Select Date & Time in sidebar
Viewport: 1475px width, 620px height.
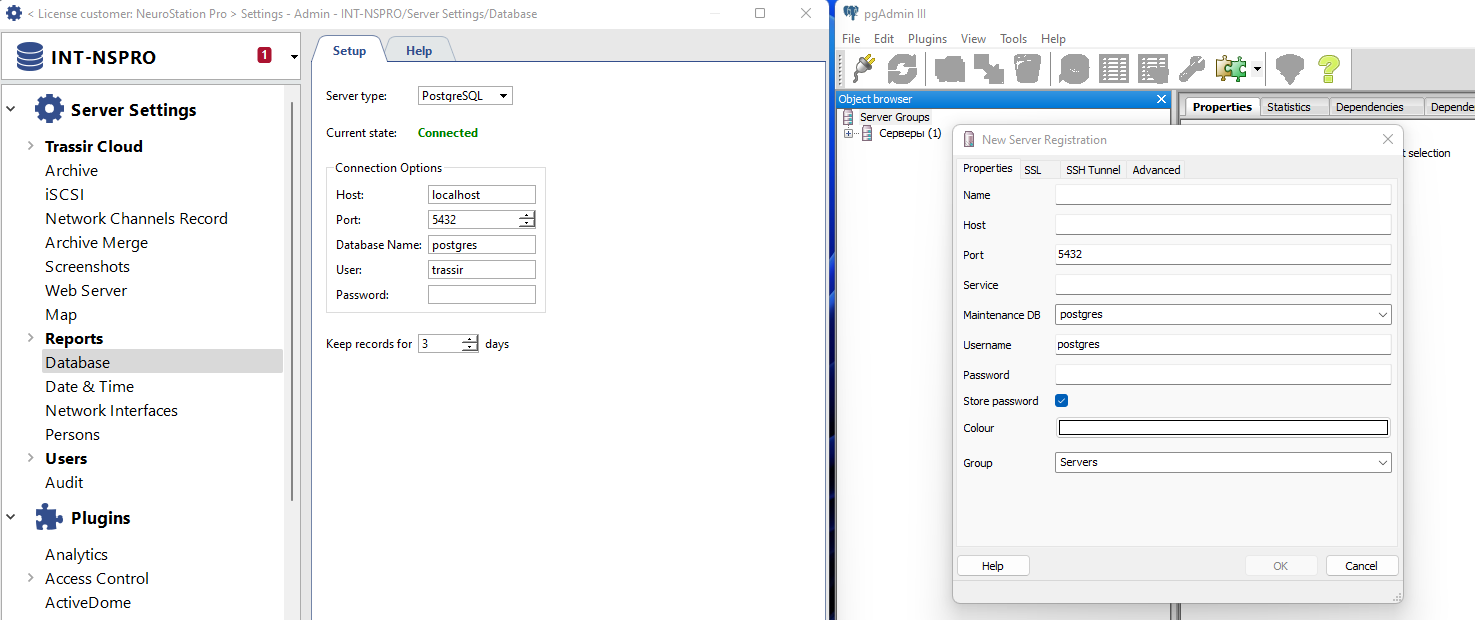click(x=89, y=386)
